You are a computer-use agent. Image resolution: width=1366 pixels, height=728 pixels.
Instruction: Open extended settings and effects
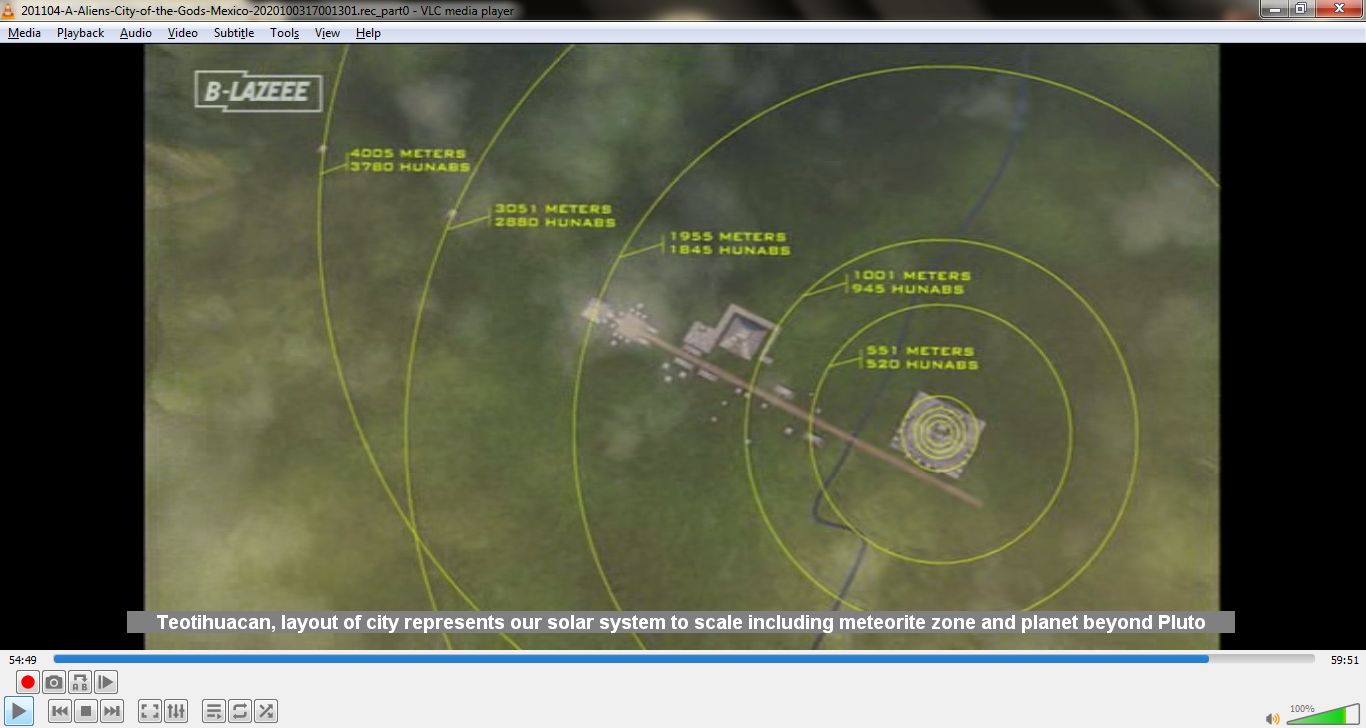(x=176, y=711)
